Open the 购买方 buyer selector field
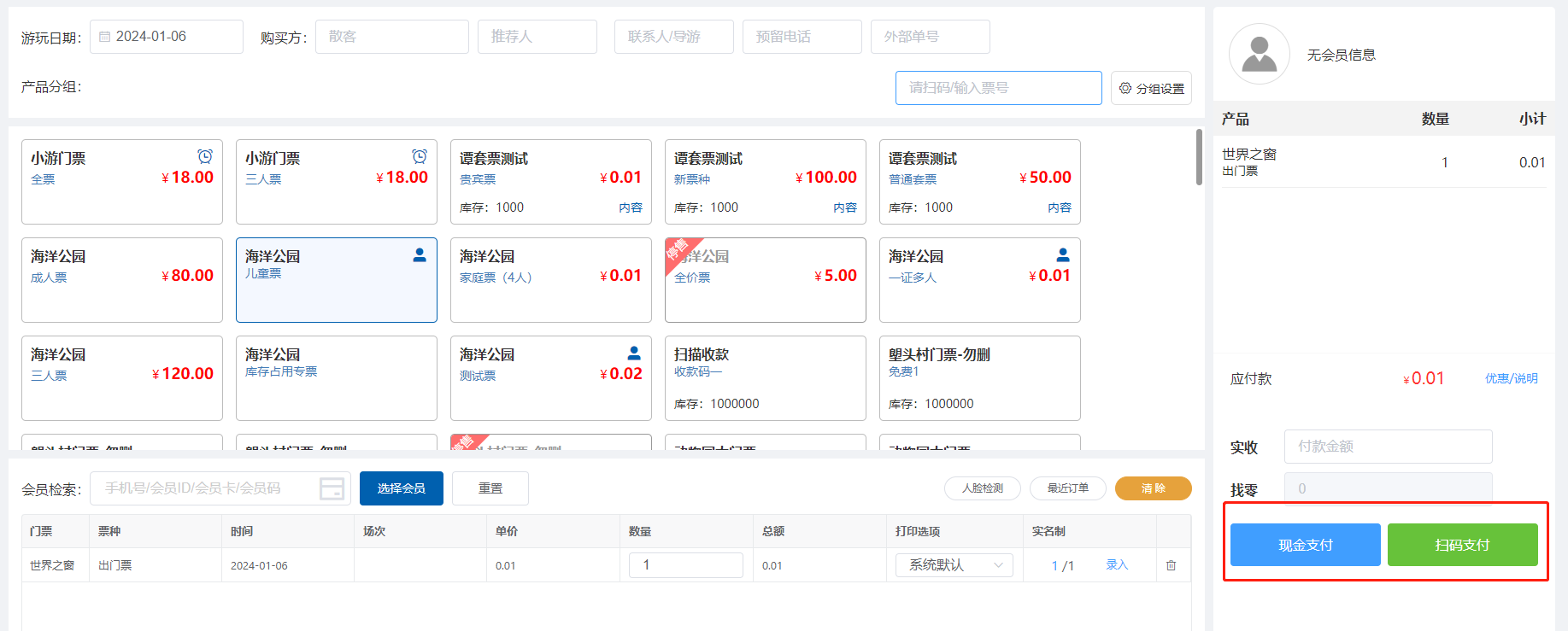The width and height of the screenshot is (1568, 631). [x=391, y=37]
